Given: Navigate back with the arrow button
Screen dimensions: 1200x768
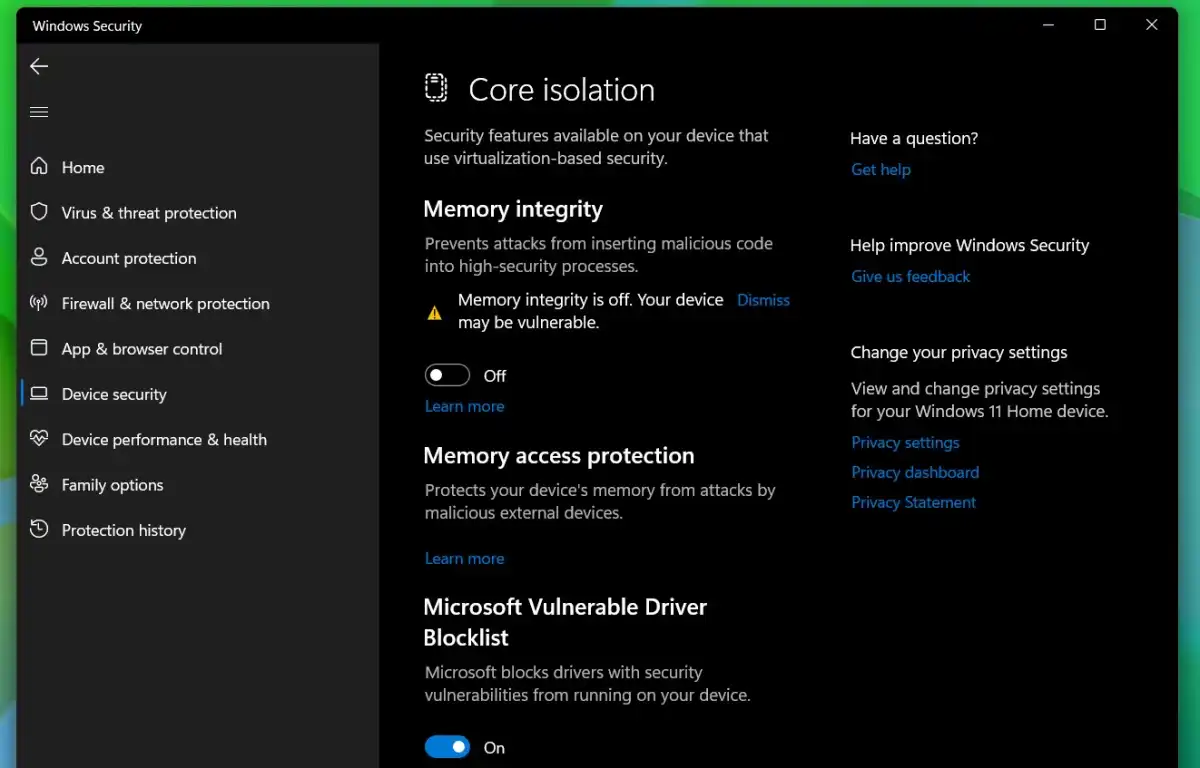Looking at the screenshot, I should point(38,66).
